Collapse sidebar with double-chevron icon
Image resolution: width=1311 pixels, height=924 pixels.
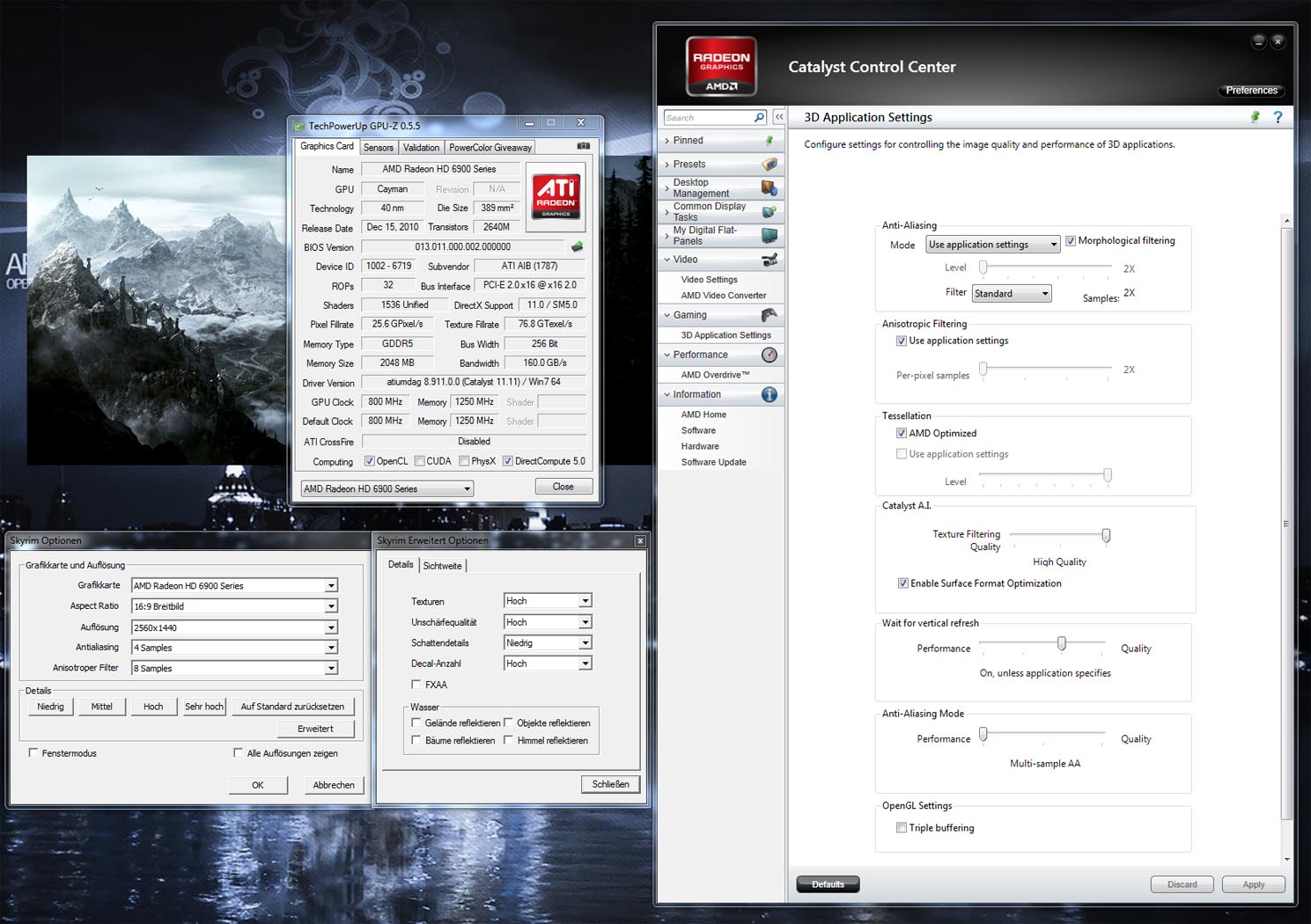pyautogui.click(x=779, y=117)
